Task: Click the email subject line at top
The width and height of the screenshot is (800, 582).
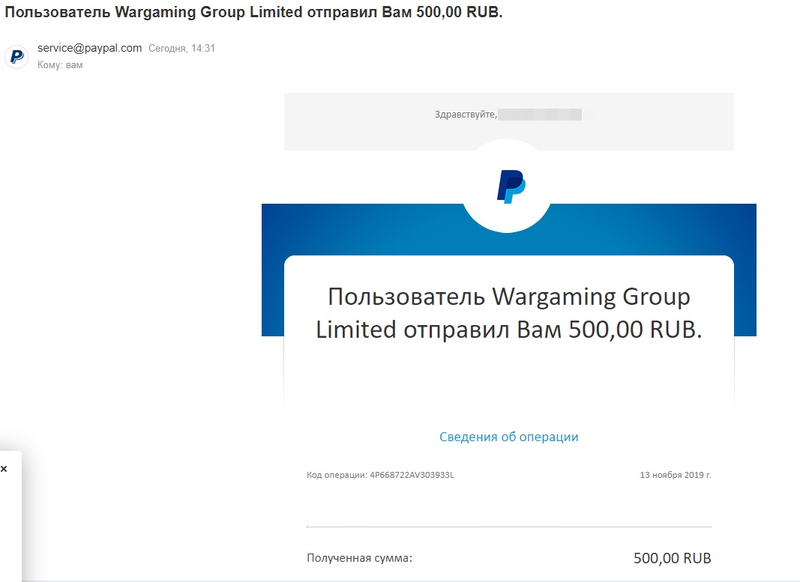Action: point(254,12)
